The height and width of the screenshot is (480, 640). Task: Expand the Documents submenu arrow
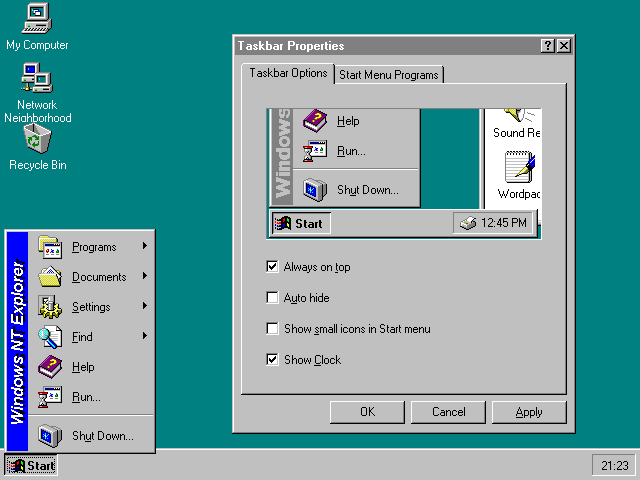click(x=144, y=276)
